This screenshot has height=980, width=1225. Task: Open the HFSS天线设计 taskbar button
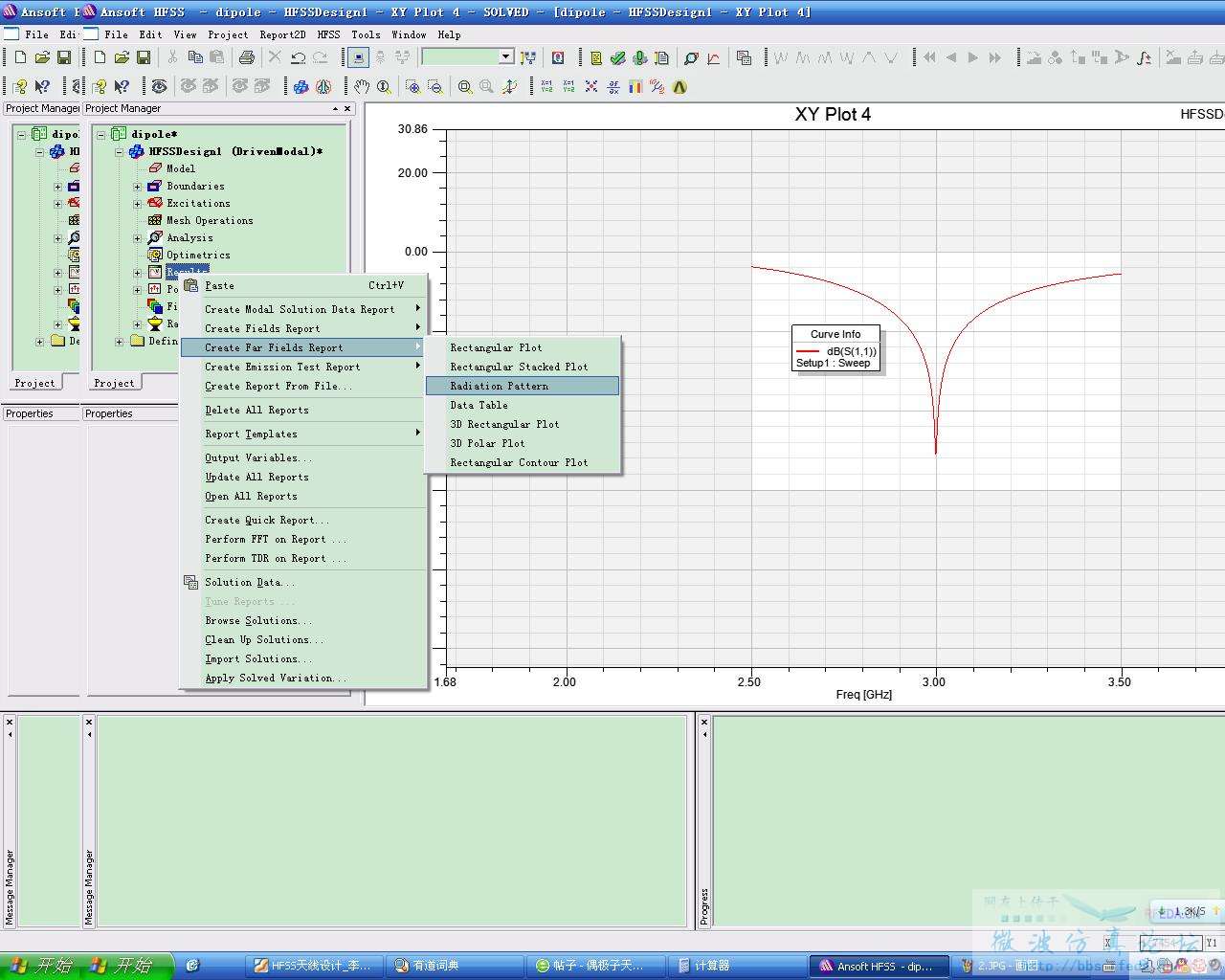pyautogui.click(x=315, y=966)
